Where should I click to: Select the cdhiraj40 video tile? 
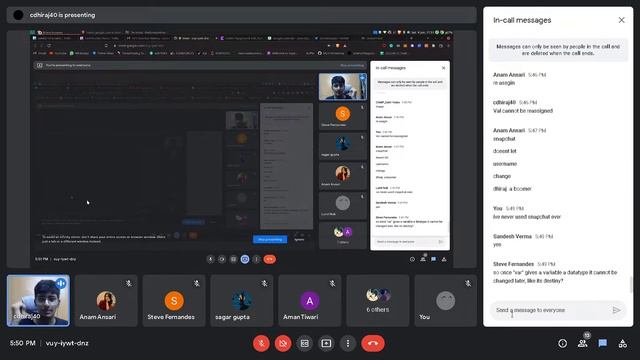click(x=38, y=300)
